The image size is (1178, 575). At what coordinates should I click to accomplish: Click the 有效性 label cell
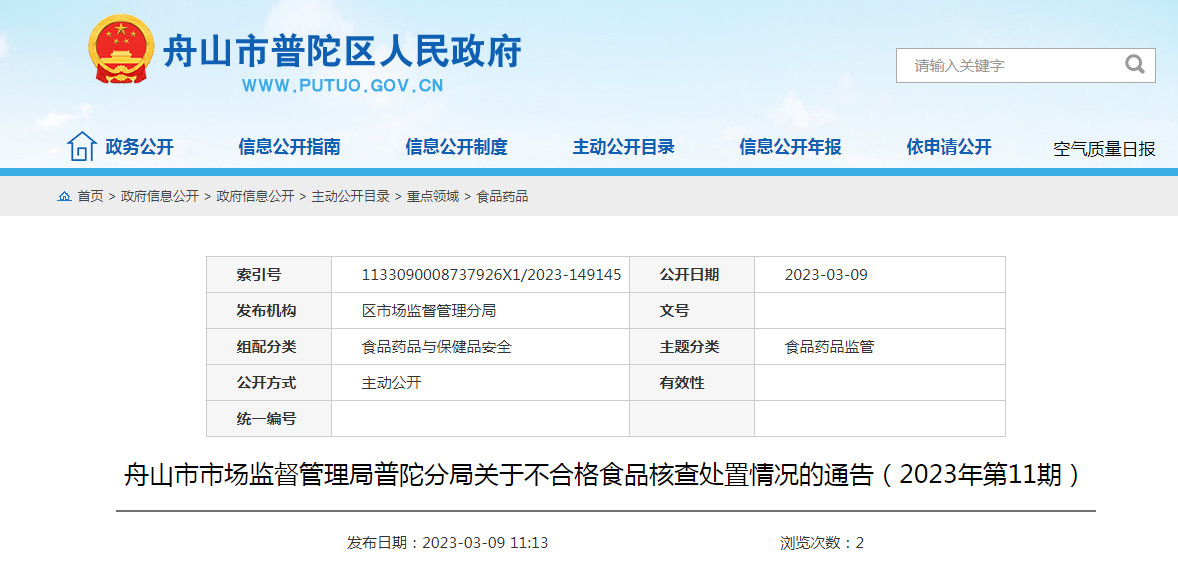(x=692, y=383)
